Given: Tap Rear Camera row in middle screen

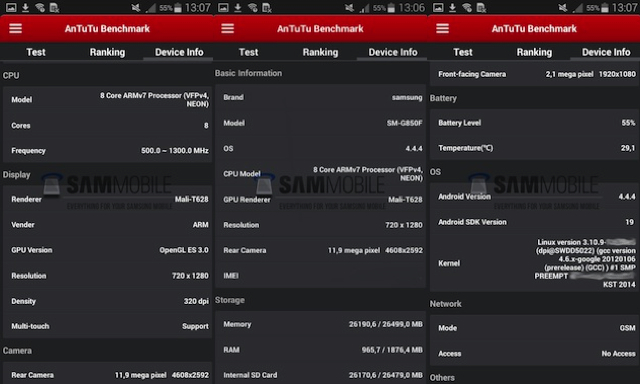Looking at the screenshot, I should point(321,250).
